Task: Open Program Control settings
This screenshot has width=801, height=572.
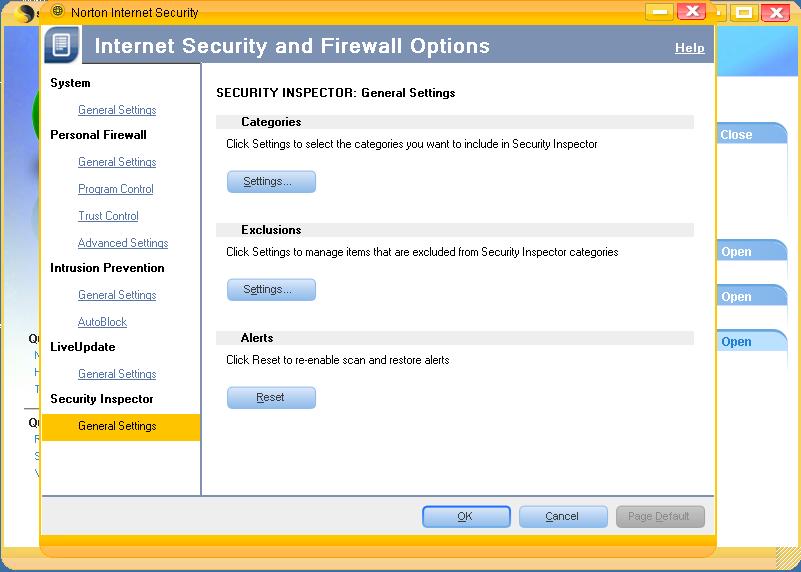Action: click(x=115, y=189)
